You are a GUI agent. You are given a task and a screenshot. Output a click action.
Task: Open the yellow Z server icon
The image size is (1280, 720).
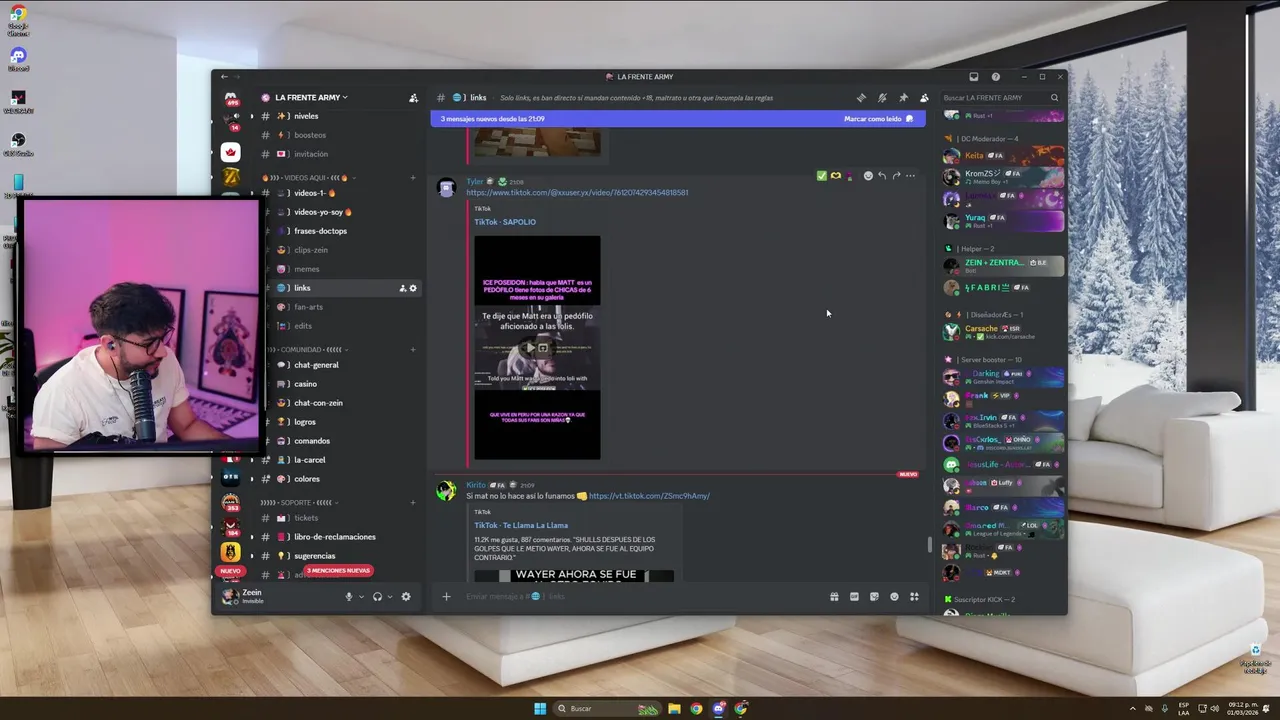pos(231,177)
